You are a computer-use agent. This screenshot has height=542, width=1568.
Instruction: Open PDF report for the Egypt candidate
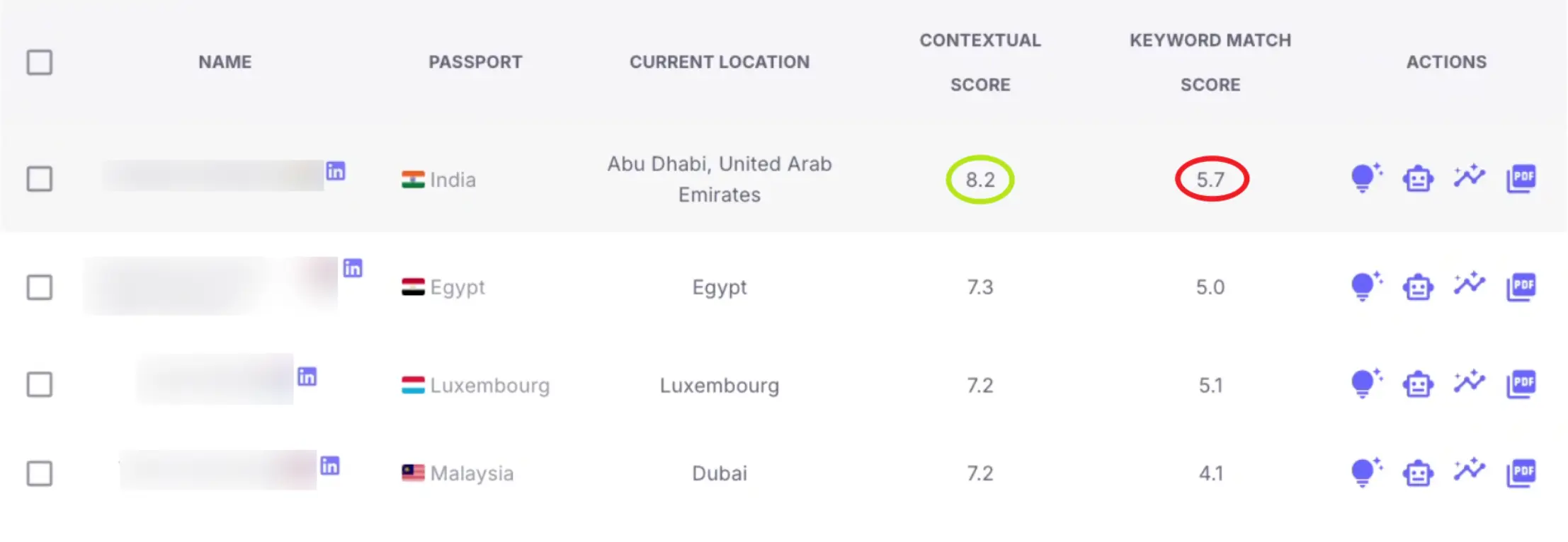click(1521, 287)
